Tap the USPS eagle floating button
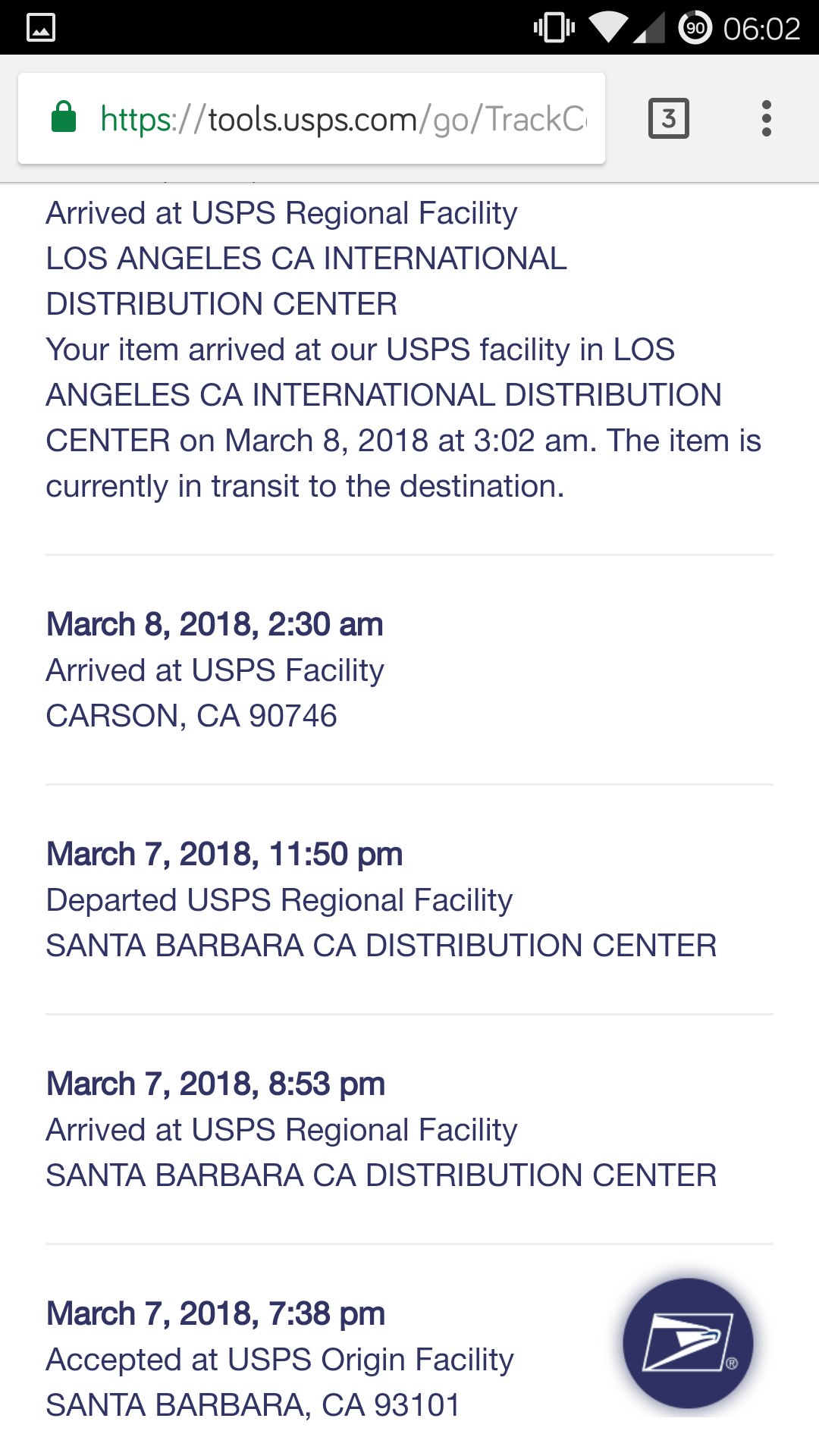819x1456 pixels. pyautogui.click(x=688, y=1343)
